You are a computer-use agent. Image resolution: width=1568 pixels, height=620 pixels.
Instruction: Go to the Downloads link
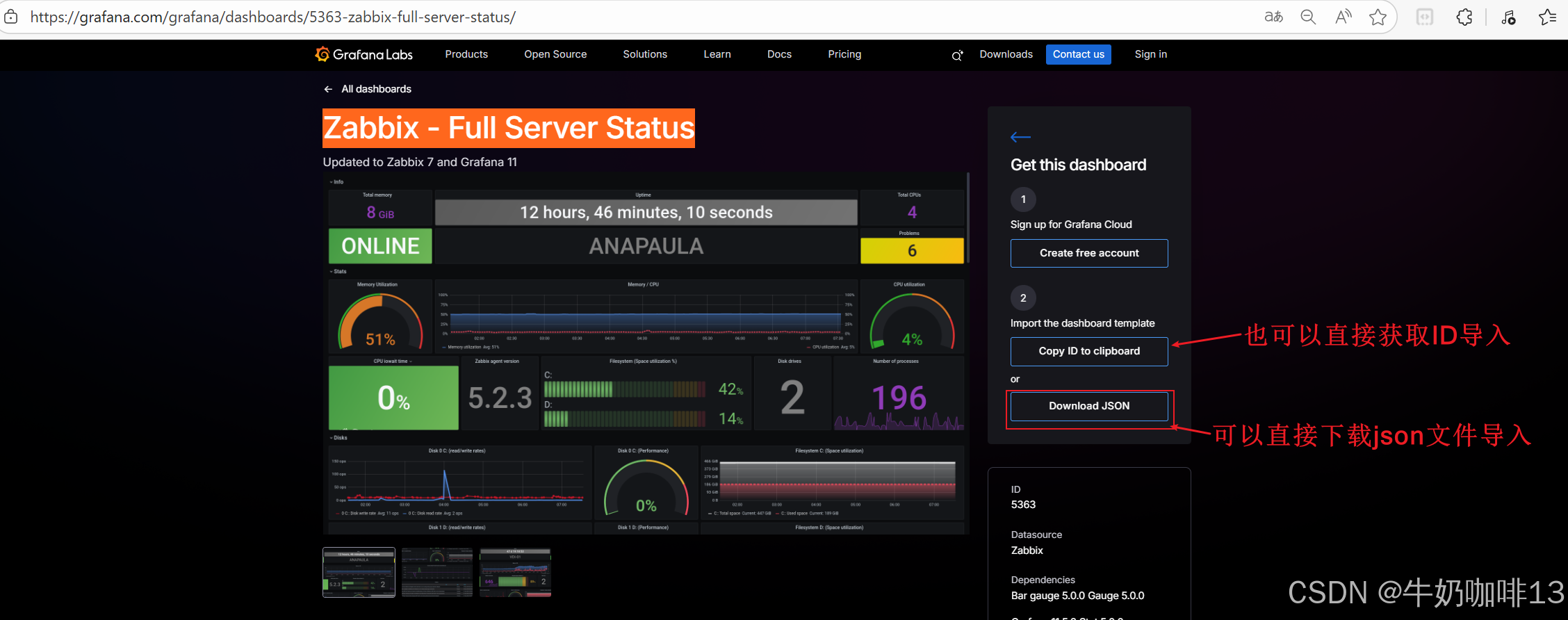1006,54
